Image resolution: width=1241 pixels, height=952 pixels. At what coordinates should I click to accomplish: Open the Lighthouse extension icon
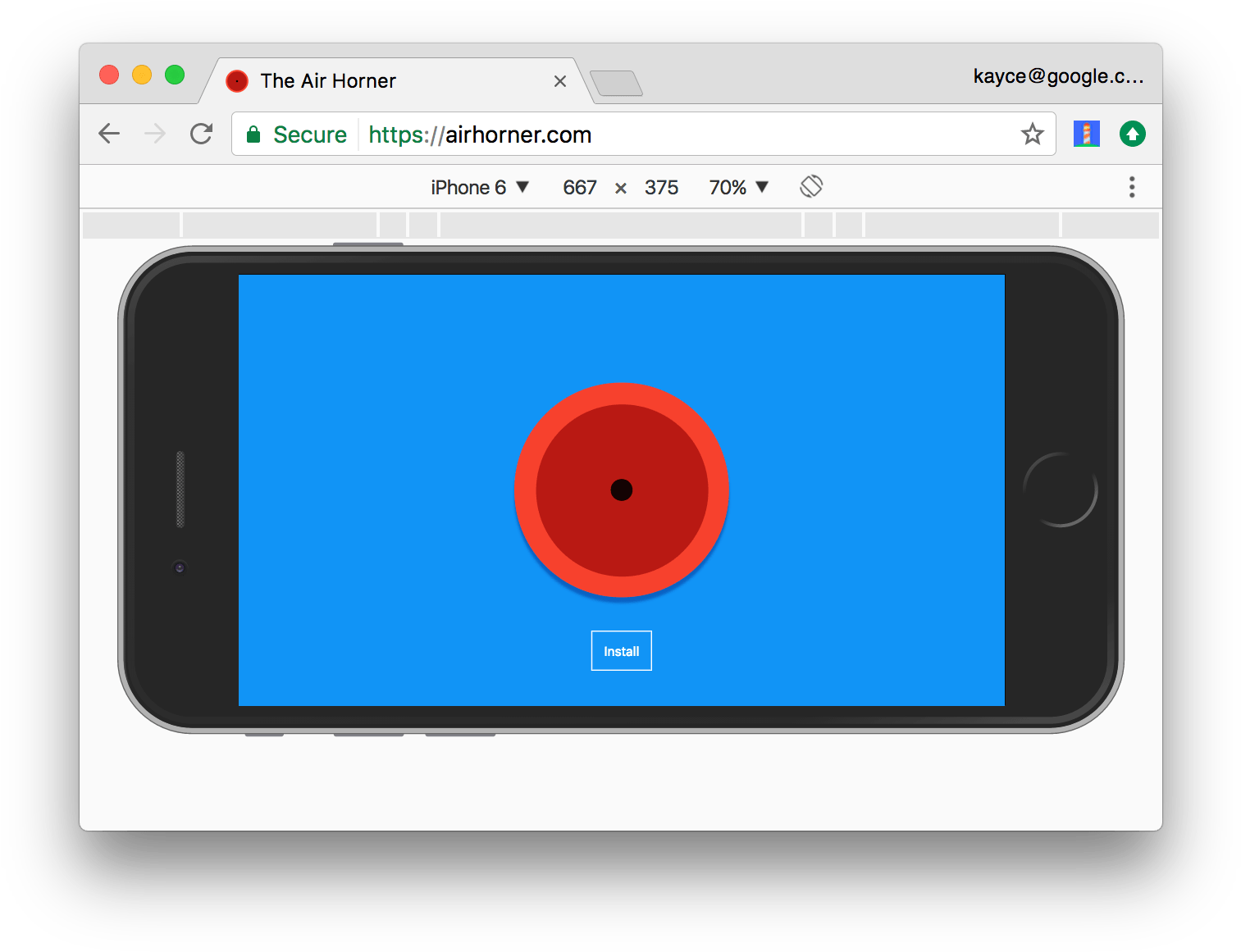(x=1086, y=134)
